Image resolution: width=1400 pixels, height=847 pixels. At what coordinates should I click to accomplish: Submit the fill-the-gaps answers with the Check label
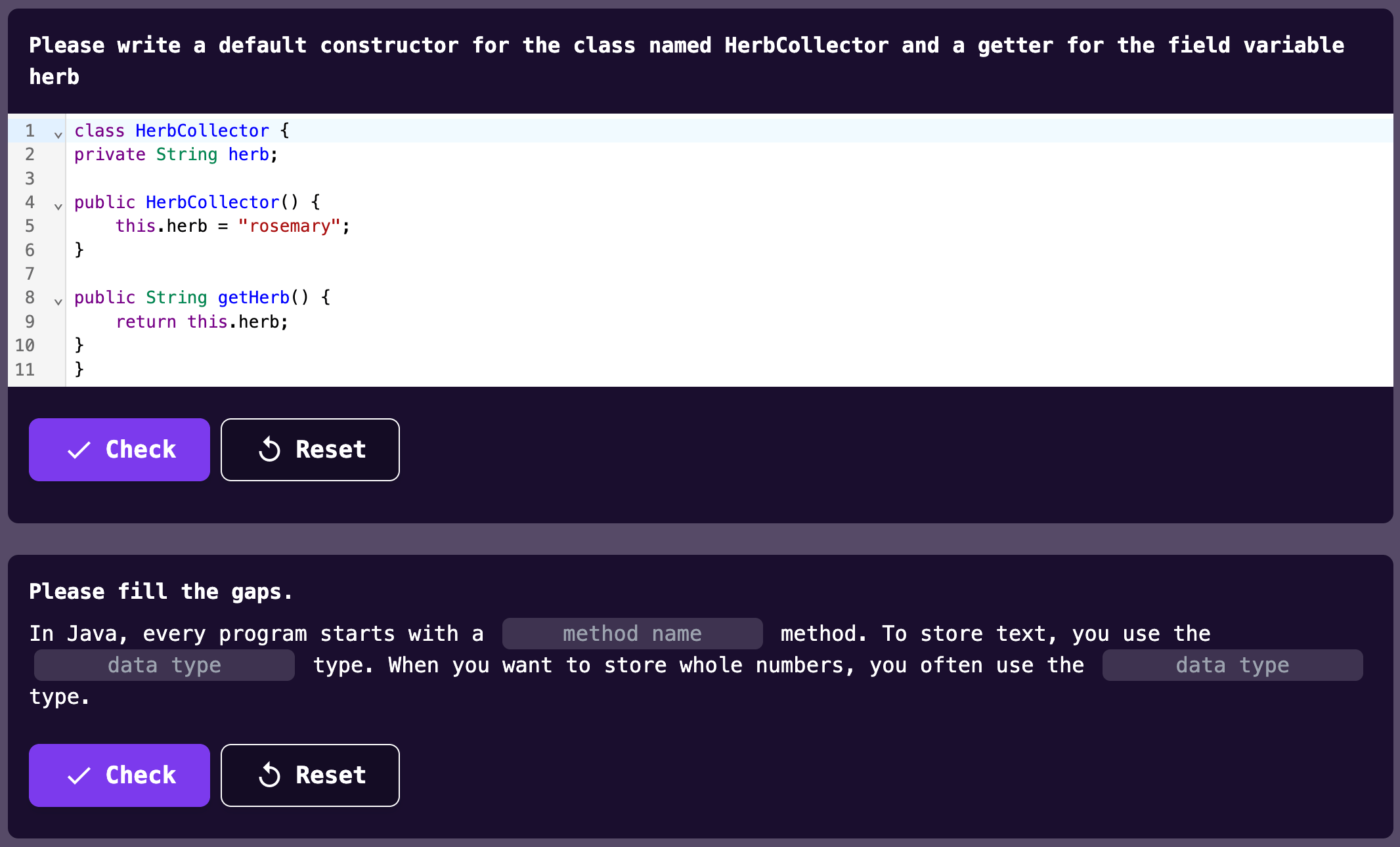click(141, 775)
